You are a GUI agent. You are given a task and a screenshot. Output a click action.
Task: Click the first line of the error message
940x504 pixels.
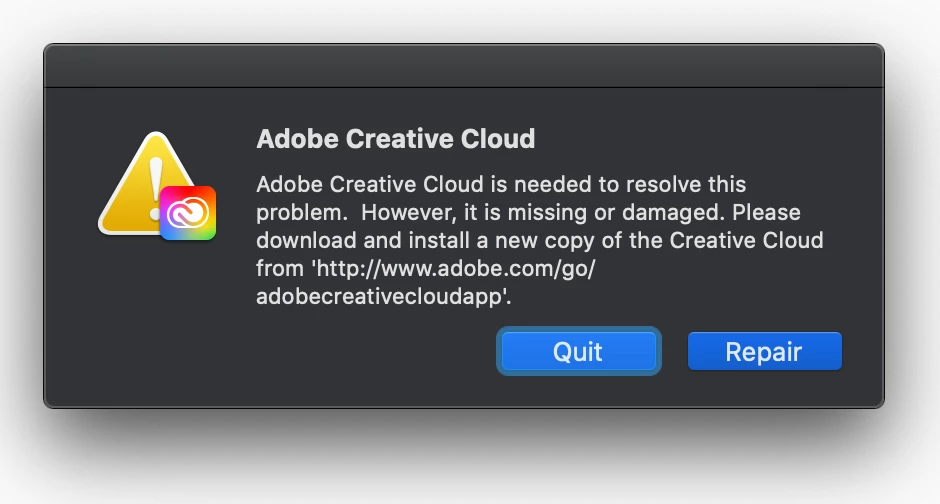pyautogui.click(x=500, y=185)
